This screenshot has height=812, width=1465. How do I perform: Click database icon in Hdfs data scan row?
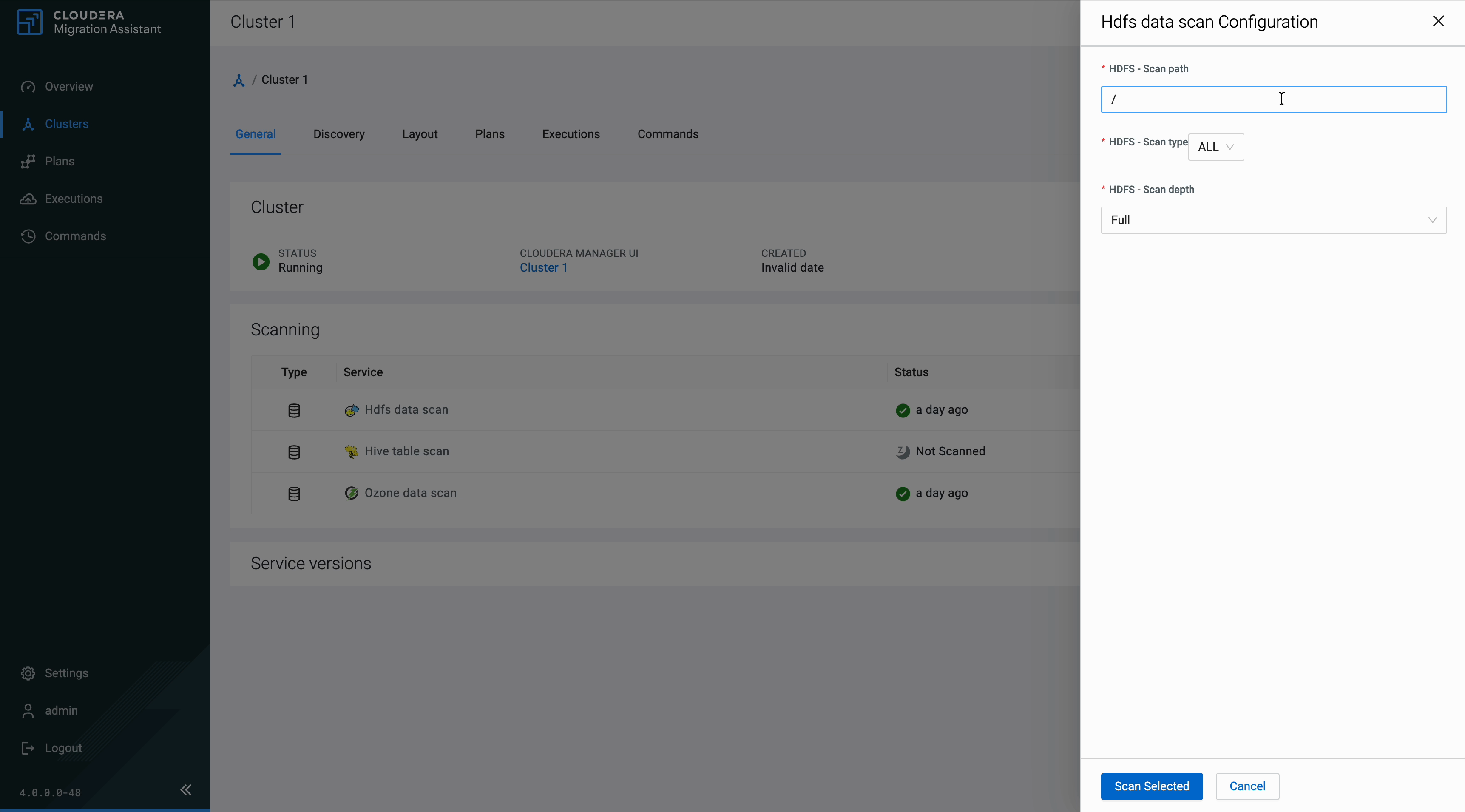294,411
